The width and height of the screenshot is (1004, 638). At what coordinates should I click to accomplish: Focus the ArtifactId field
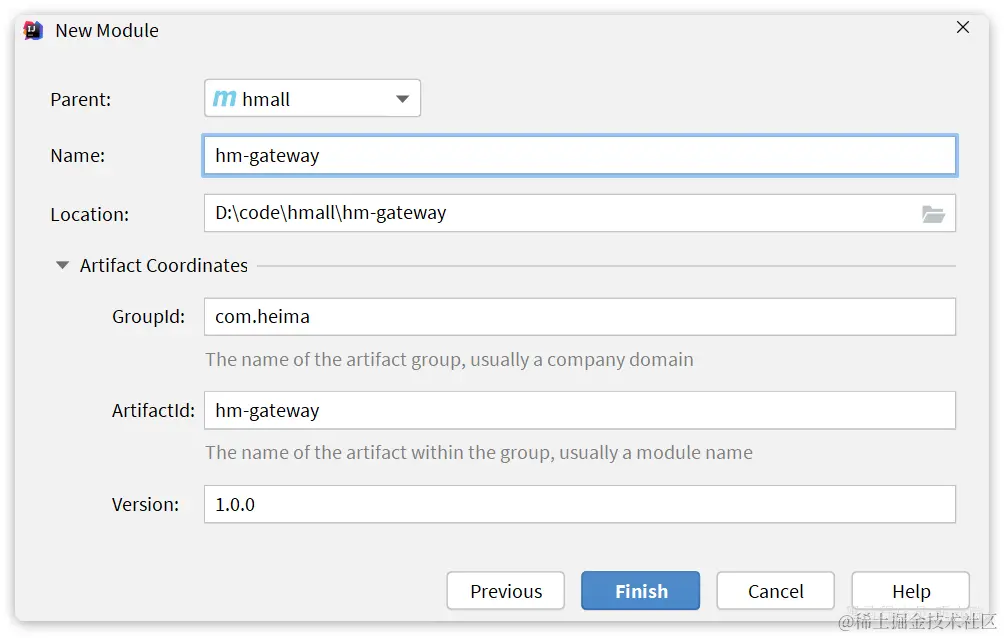click(x=579, y=410)
